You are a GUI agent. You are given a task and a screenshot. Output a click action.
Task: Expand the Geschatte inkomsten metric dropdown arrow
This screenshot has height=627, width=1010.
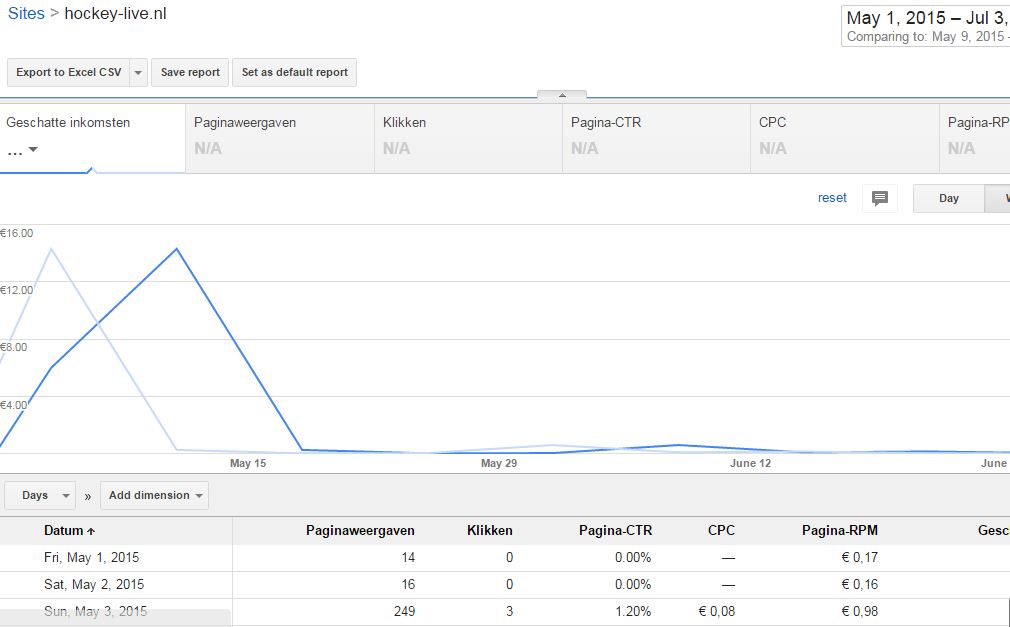point(33,150)
